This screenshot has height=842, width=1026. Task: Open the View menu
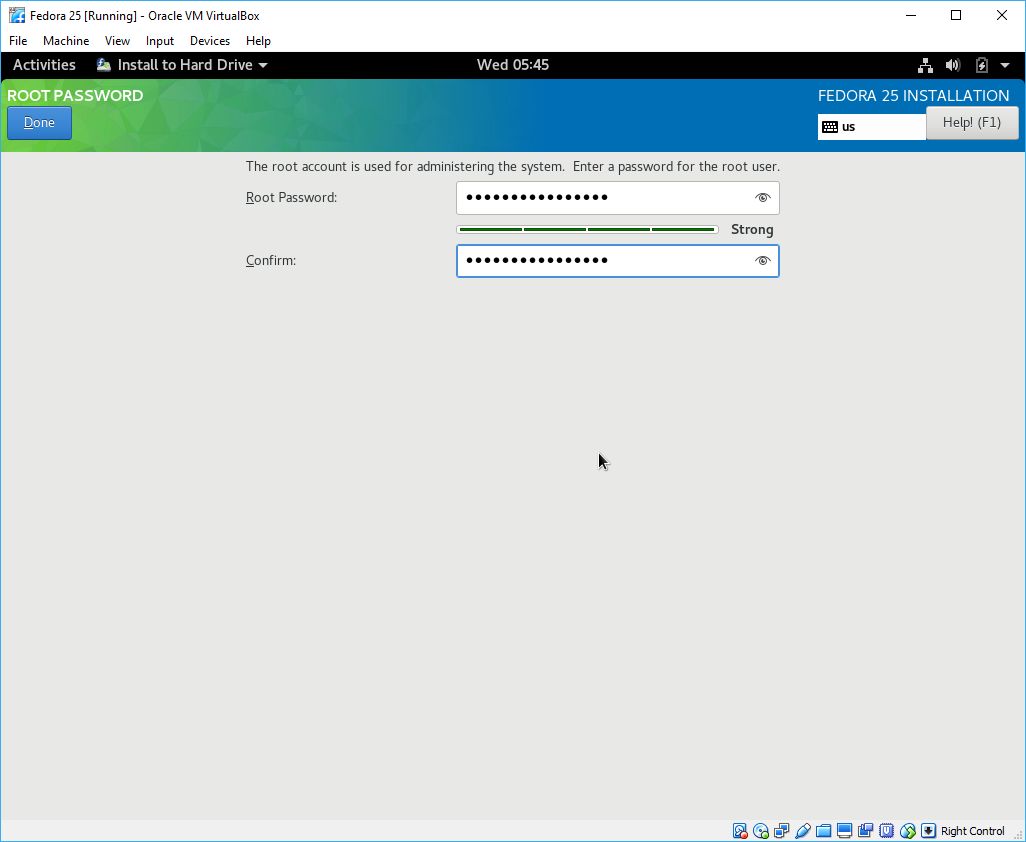click(117, 41)
